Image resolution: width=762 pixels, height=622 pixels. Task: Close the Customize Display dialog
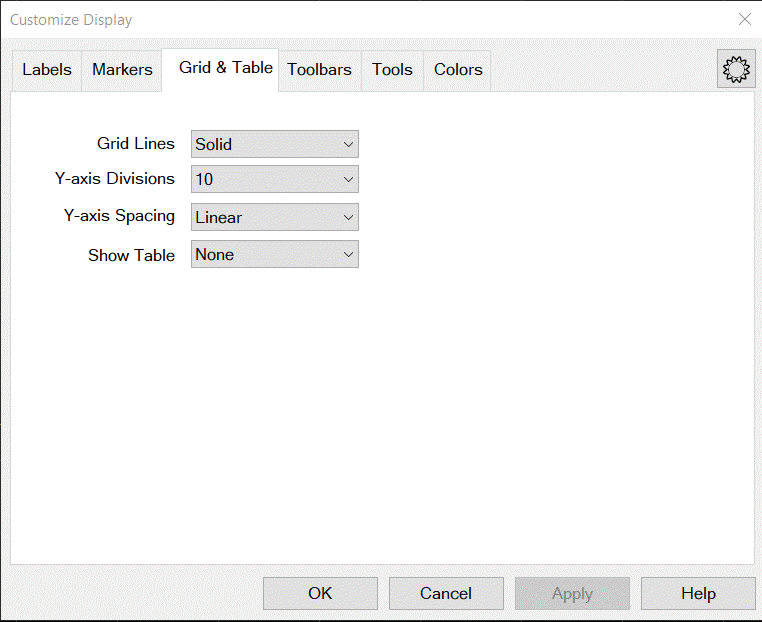(x=744, y=19)
